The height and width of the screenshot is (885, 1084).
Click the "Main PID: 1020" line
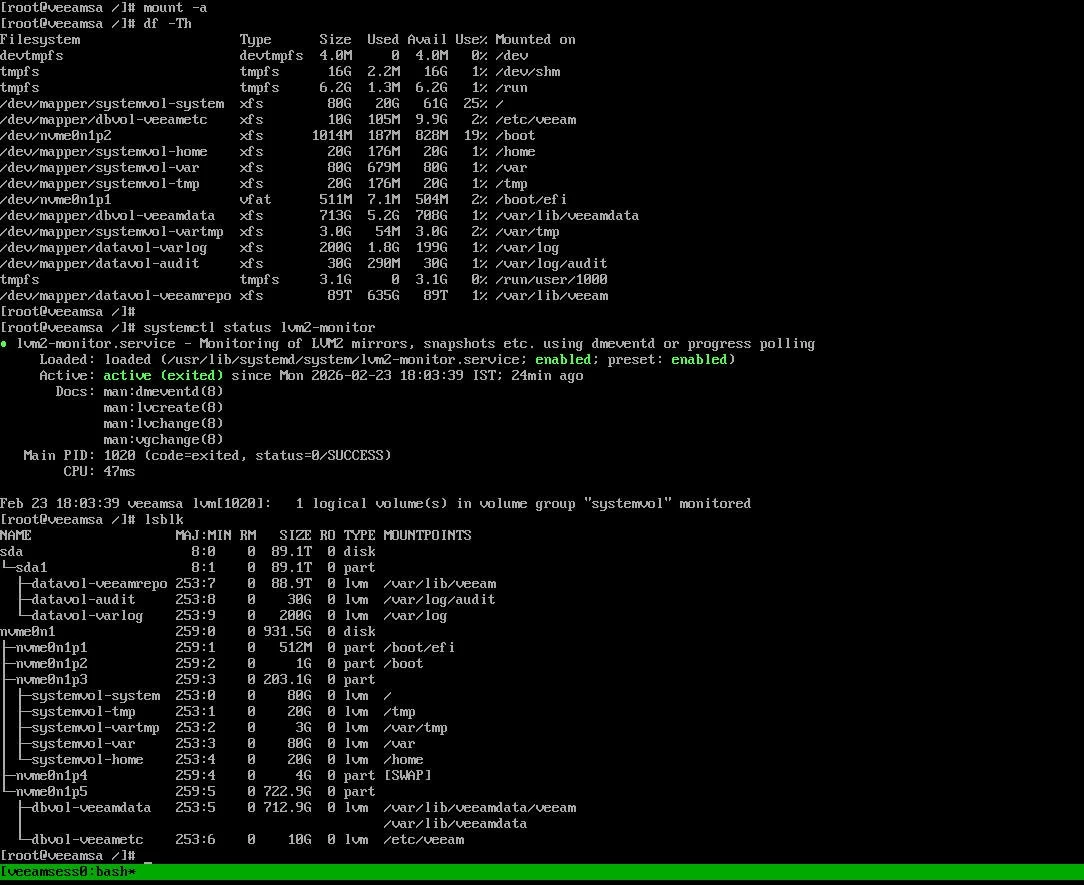pyautogui.click(x=207, y=455)
